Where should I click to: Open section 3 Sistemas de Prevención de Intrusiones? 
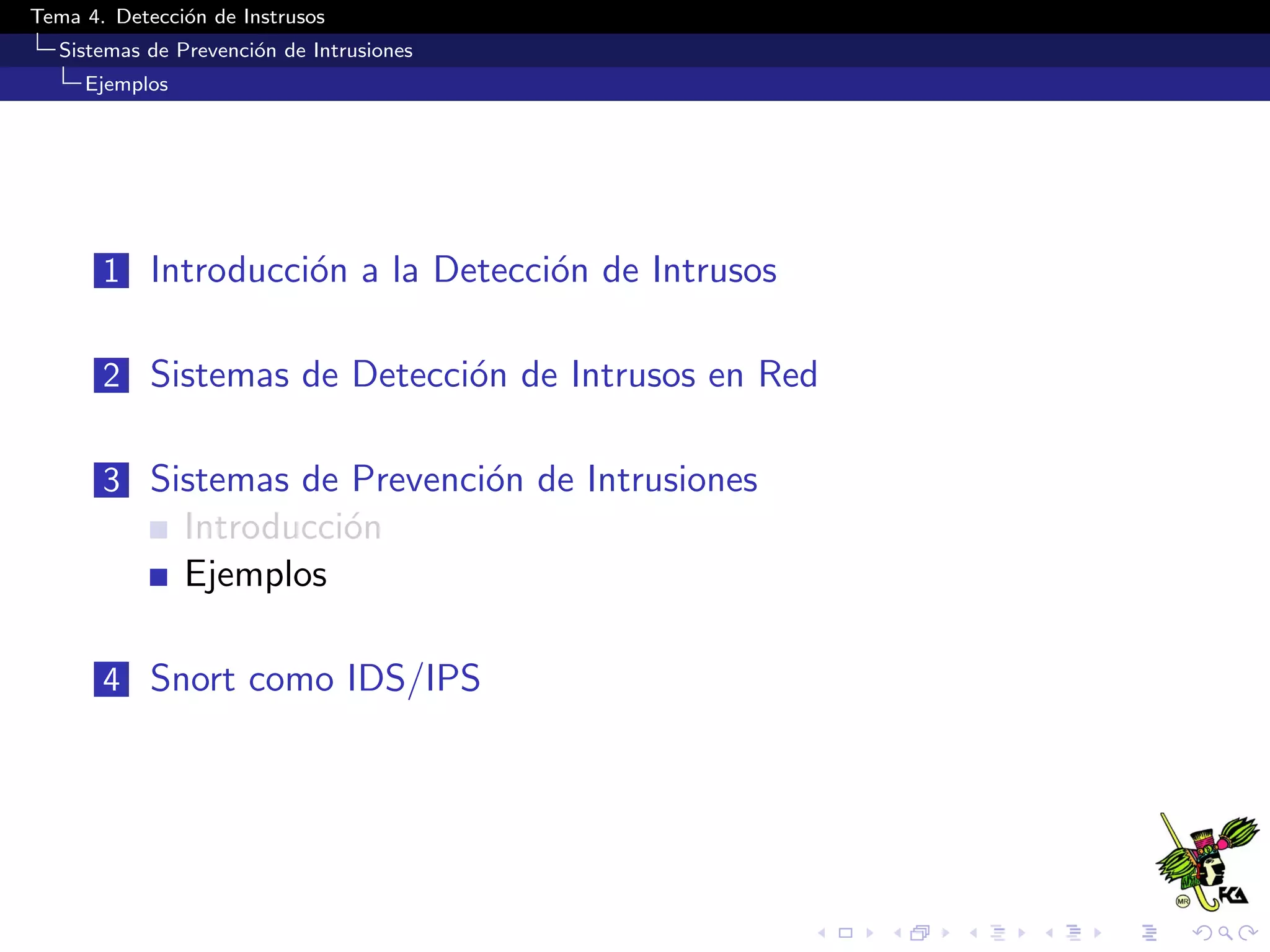454,480
